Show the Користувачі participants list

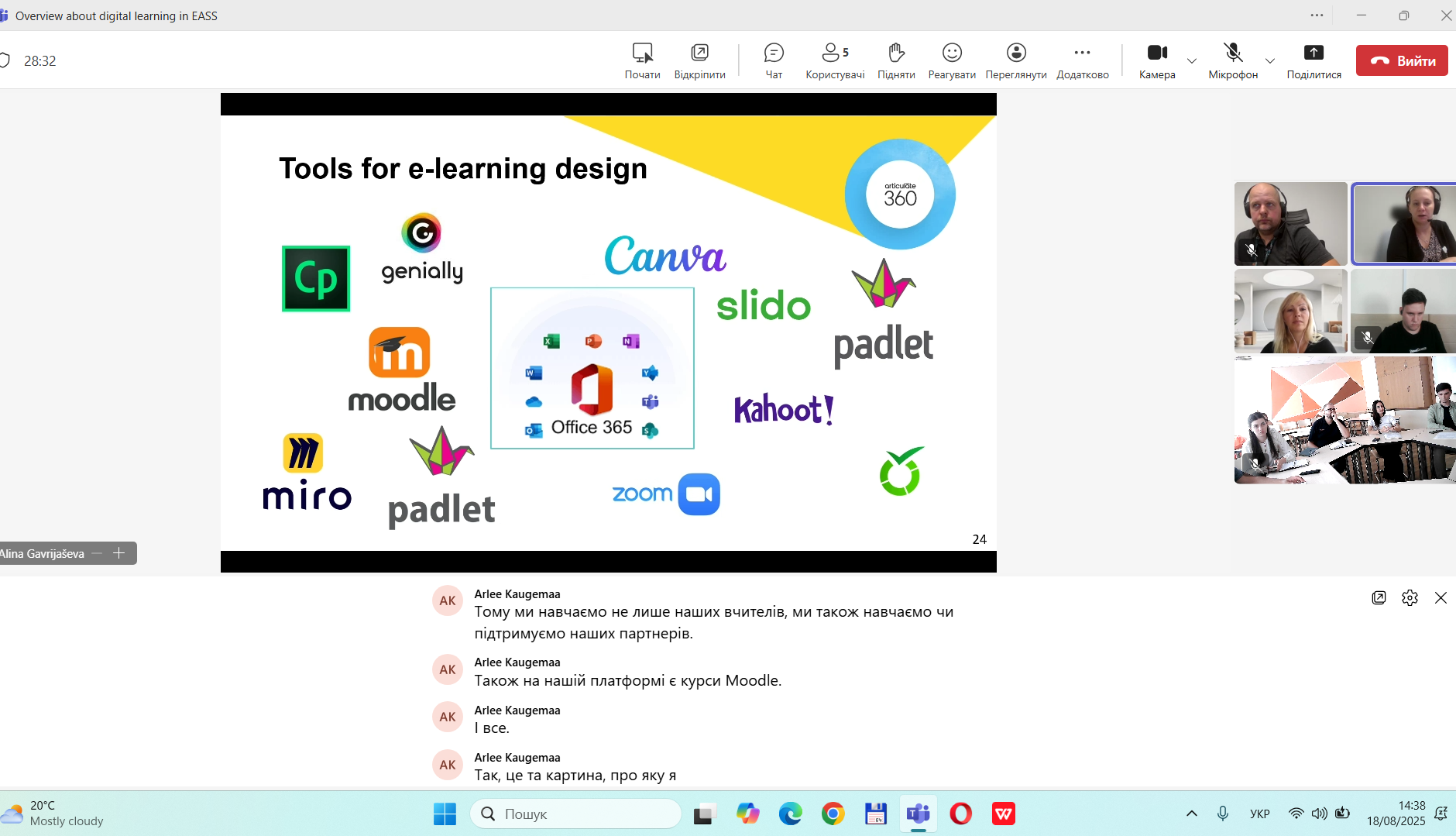(835, 60)
